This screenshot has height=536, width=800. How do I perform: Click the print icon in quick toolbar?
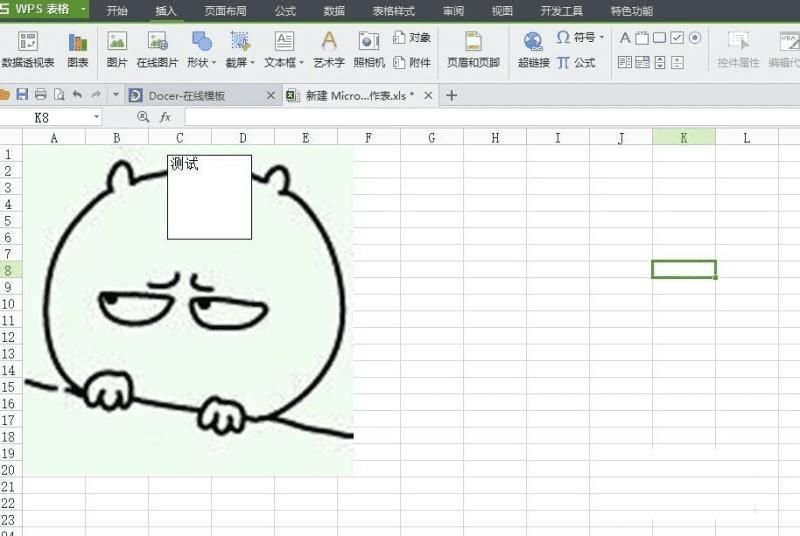pos(40,94)
